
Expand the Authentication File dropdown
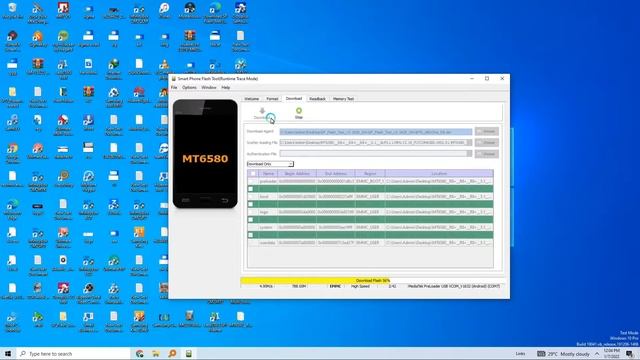[469, 153]
